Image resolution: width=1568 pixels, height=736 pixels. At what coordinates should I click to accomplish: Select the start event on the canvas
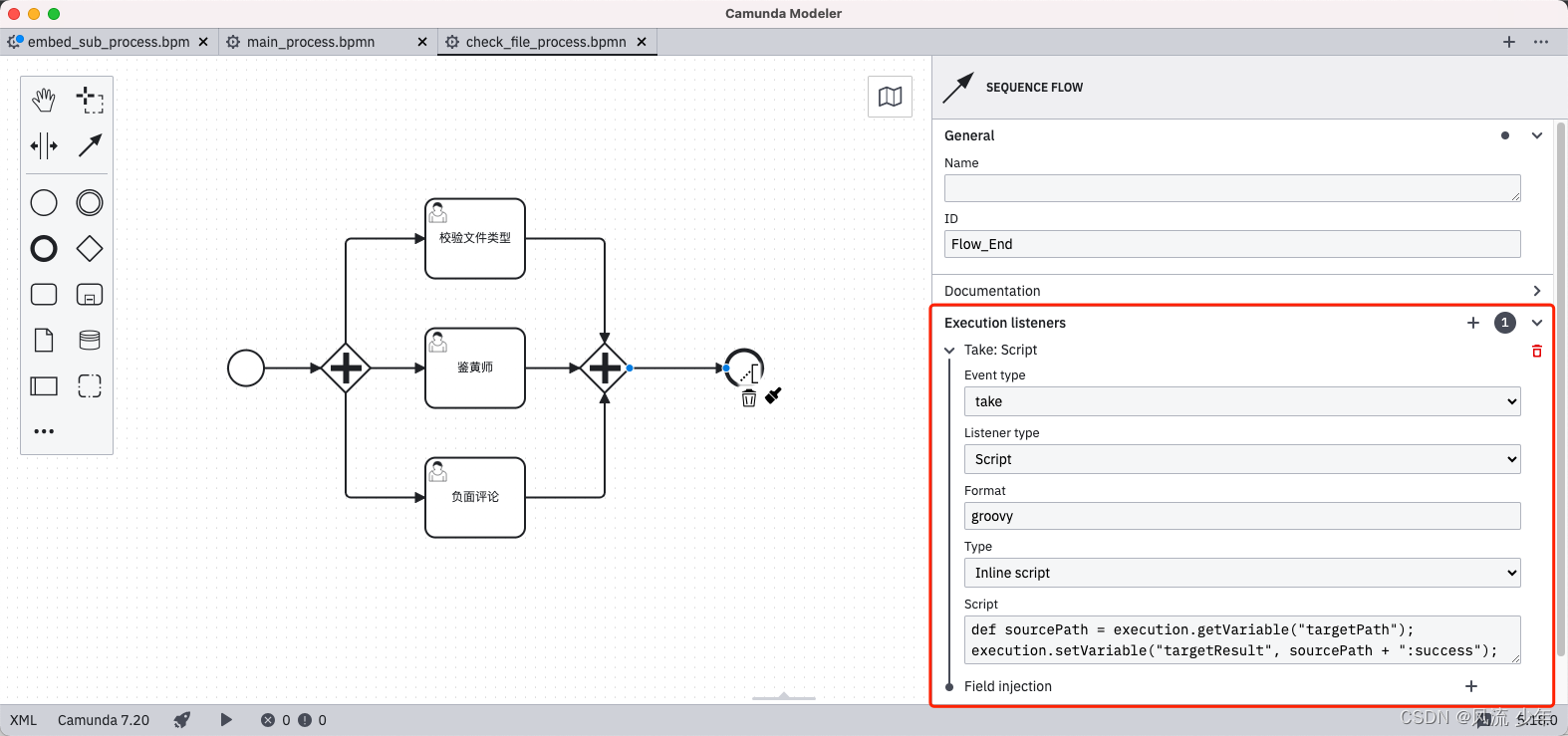pyautogui.click(x=246, y=368)
